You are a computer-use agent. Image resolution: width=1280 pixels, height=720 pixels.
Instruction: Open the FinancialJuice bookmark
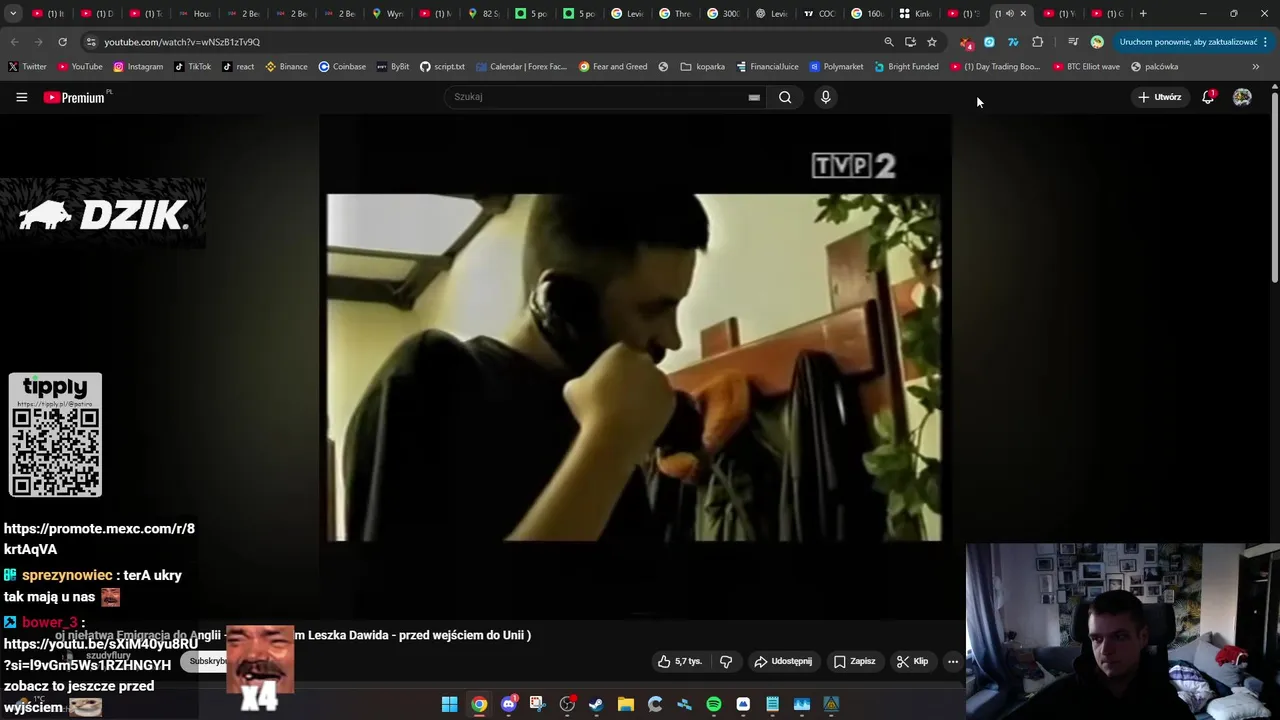767,67
